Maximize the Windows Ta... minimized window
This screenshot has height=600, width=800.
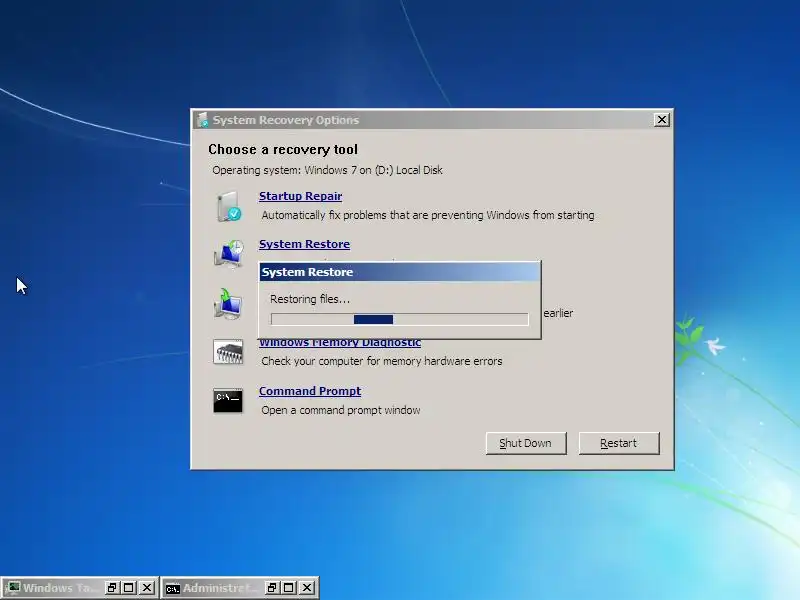pos(129,588)
